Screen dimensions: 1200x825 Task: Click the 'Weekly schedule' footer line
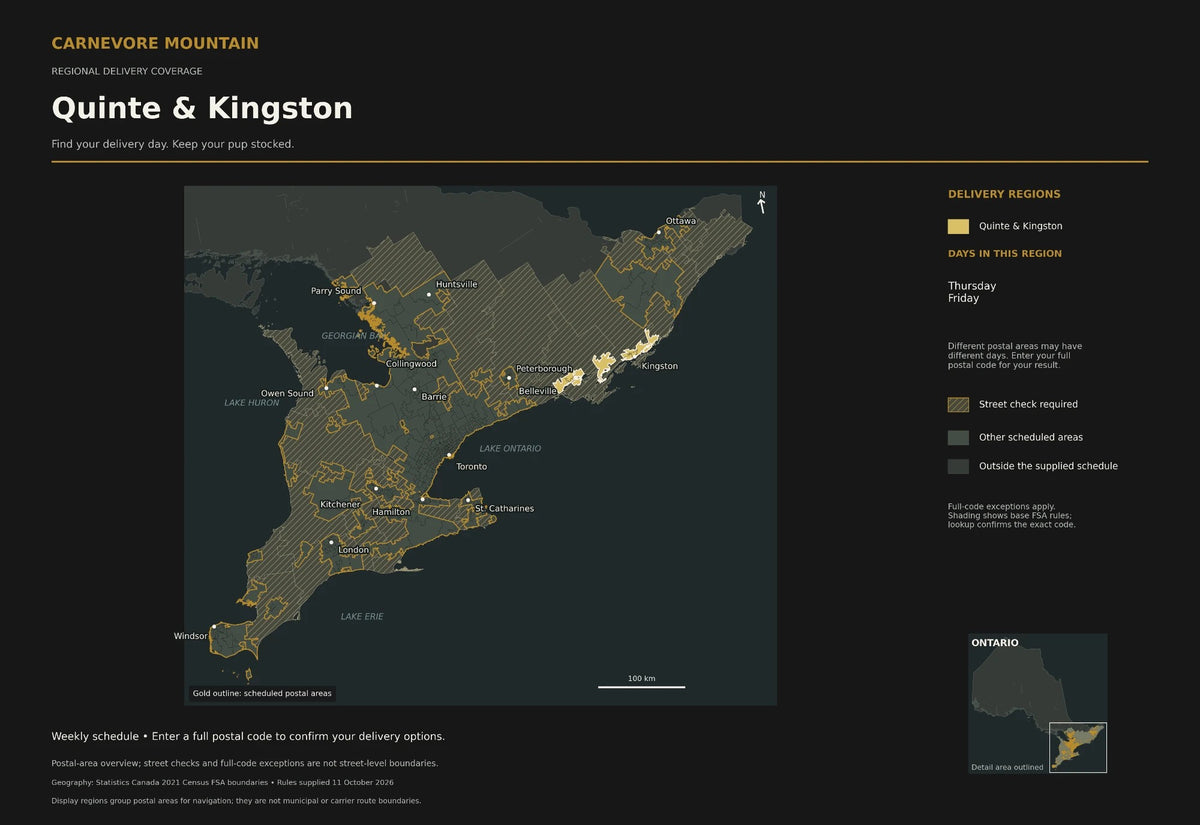(x=248, y=736)
